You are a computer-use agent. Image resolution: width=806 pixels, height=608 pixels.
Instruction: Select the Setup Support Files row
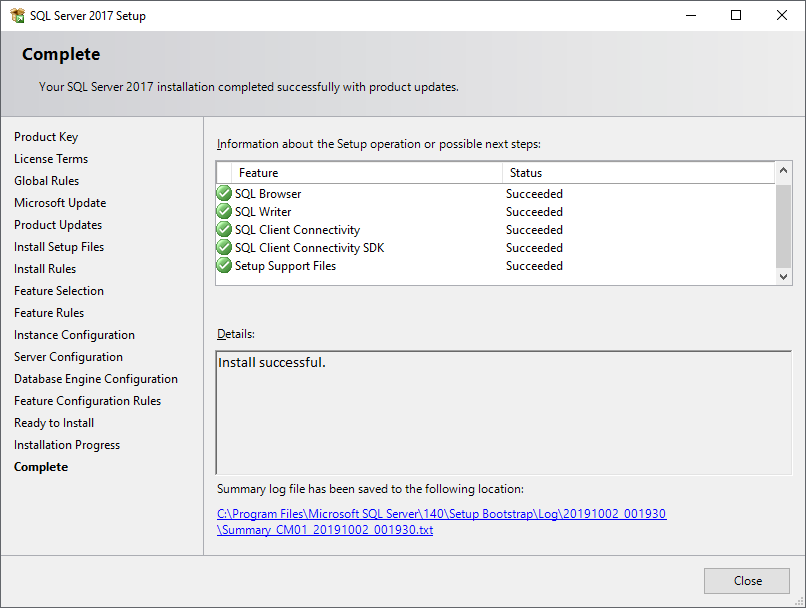[x=285, y=266]
